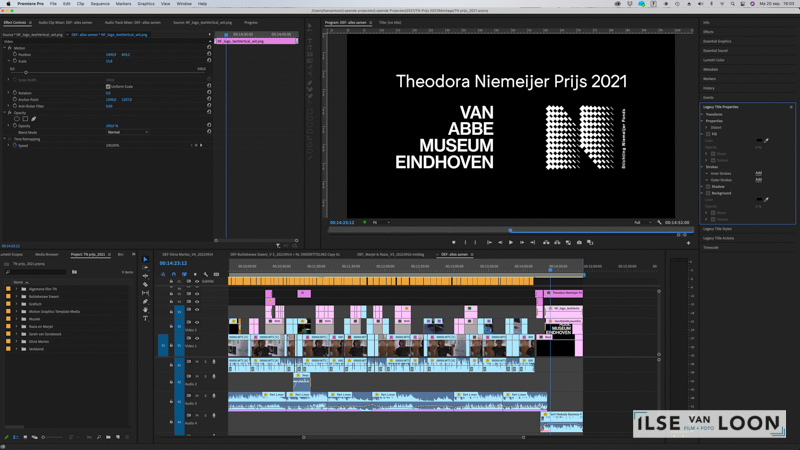Open the Full playback resolution dropdown
This screenshot has width=800, height=450.
(642, 222)
